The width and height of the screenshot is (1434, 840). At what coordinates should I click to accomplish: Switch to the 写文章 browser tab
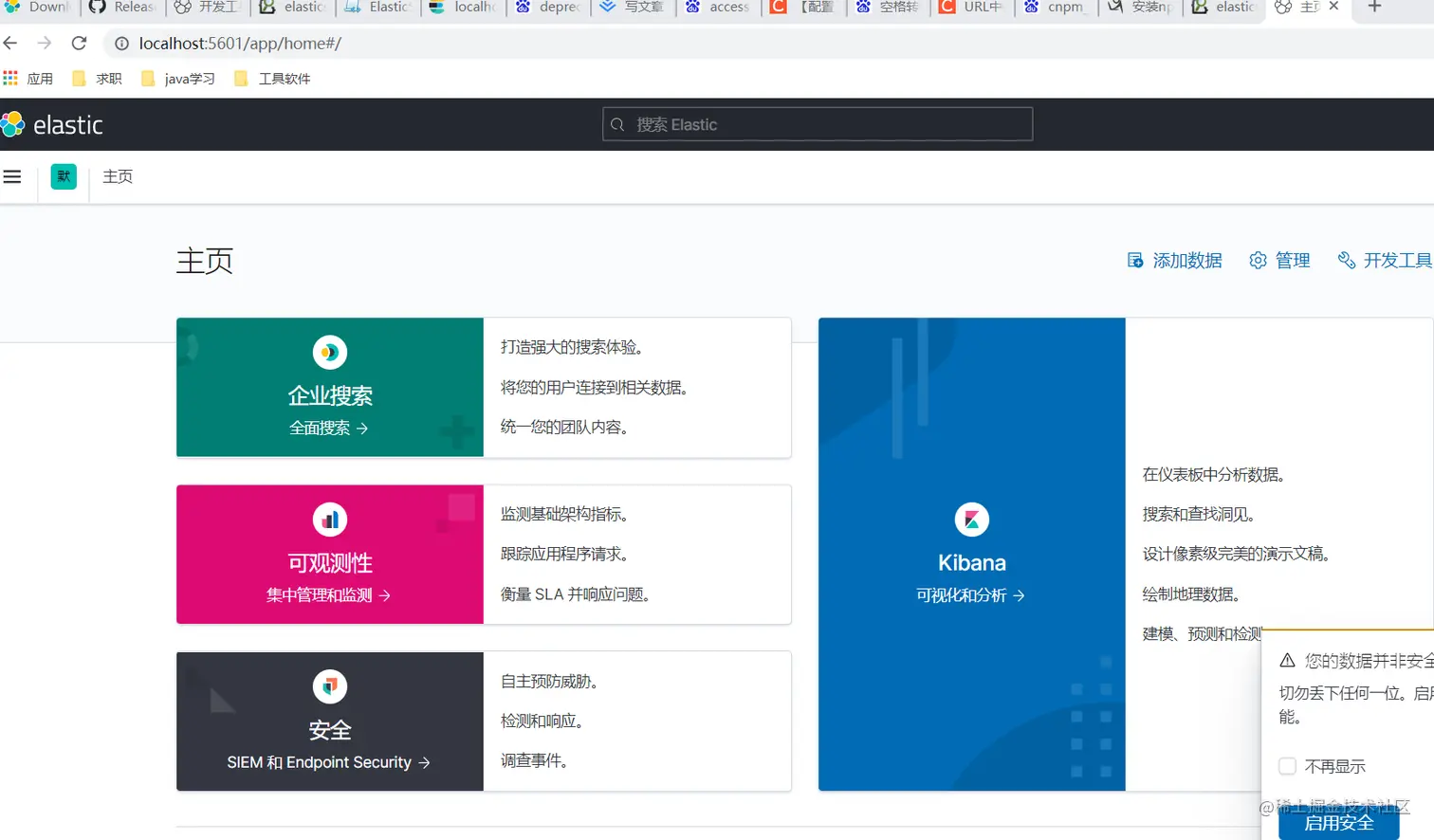pyautogui.click(x=633, y=8)
